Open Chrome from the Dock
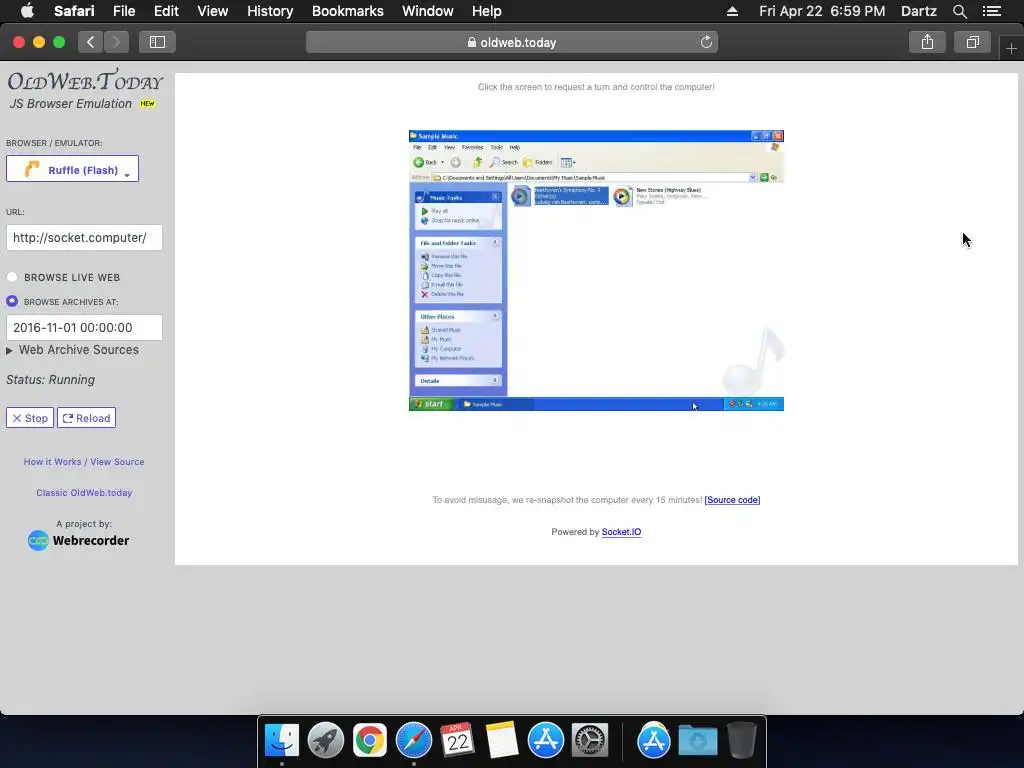Image resolution: width=1024 pixels, height=768 pixels. pyautogui.click(x=370, y=741)
